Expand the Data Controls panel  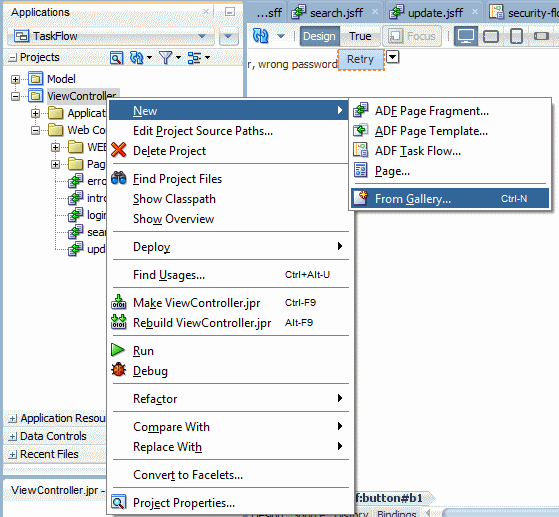tap(12, 436)
